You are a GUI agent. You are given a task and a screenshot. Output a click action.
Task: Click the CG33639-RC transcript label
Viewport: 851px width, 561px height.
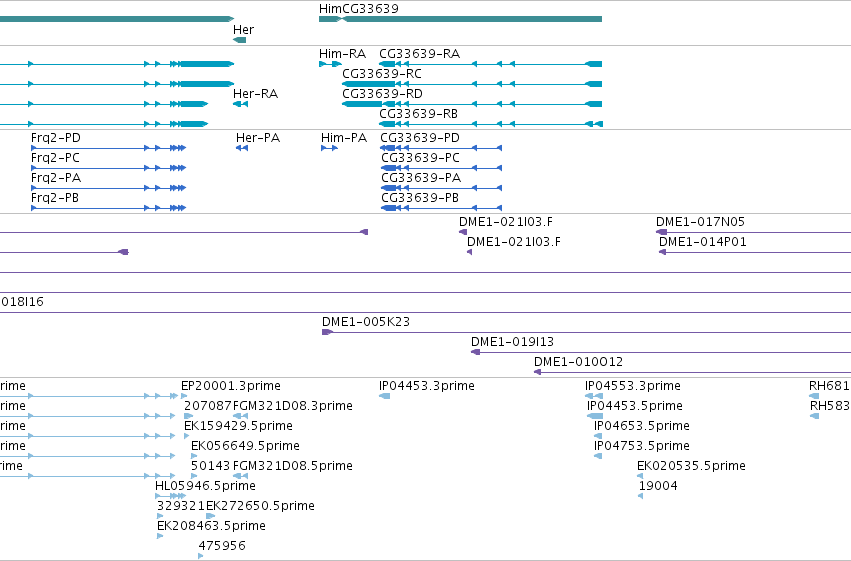click(382, 74)
